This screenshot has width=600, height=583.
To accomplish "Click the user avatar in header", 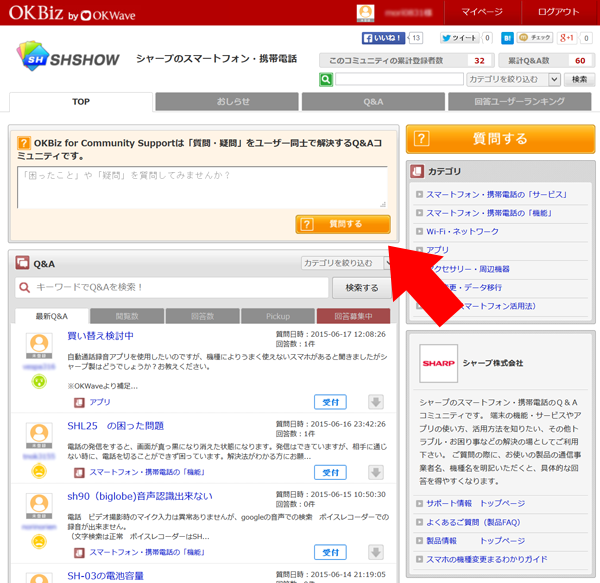I will click(367, 12).
